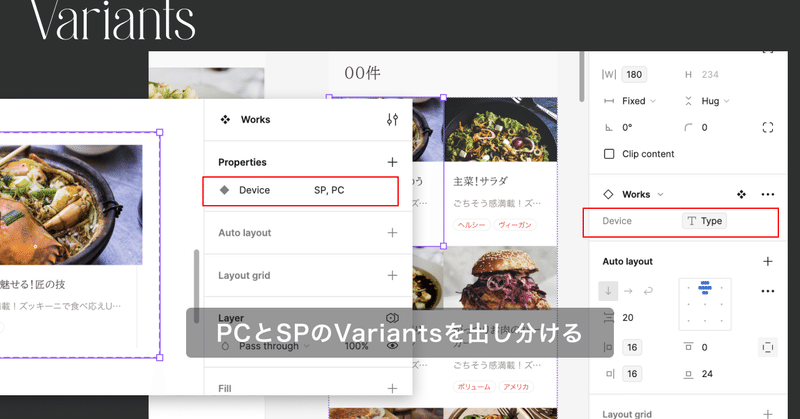Add a Layout grid from right panel
800x419 pixels.
click(767, 414)
